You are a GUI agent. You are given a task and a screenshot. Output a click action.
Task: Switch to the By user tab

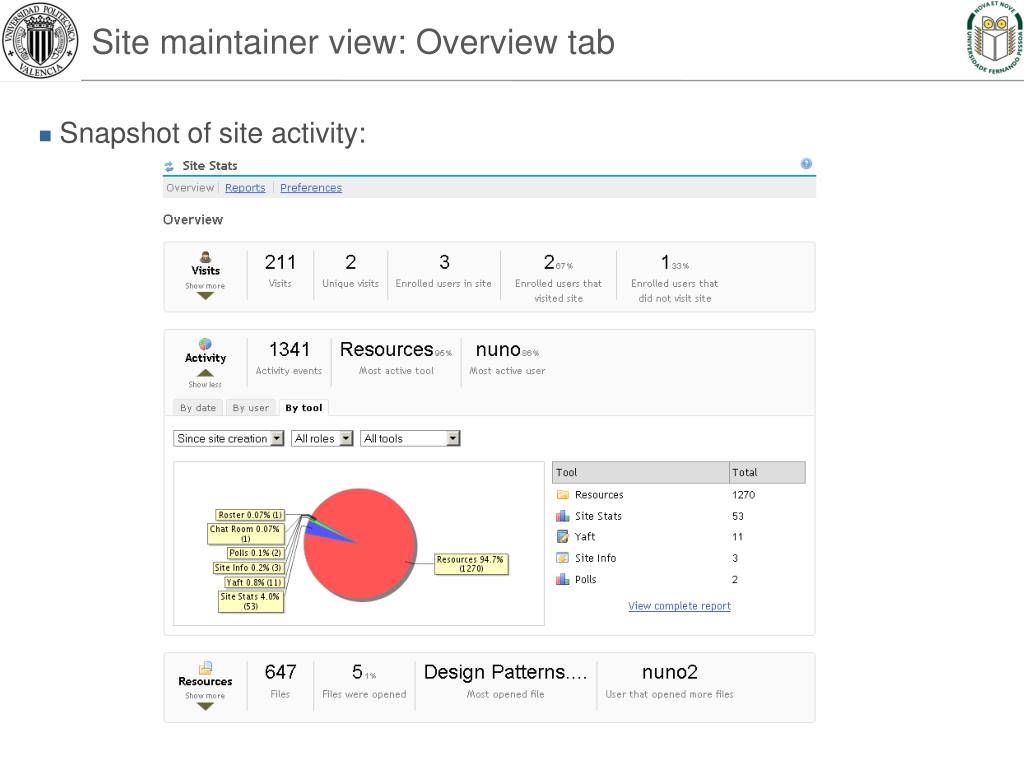tap(251, 408)
